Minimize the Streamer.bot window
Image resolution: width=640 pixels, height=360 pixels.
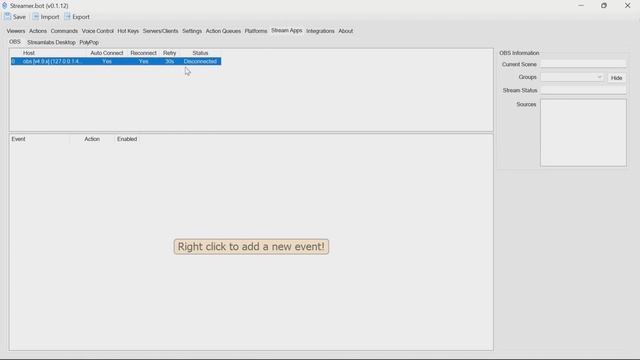click(x=581, y=6)
